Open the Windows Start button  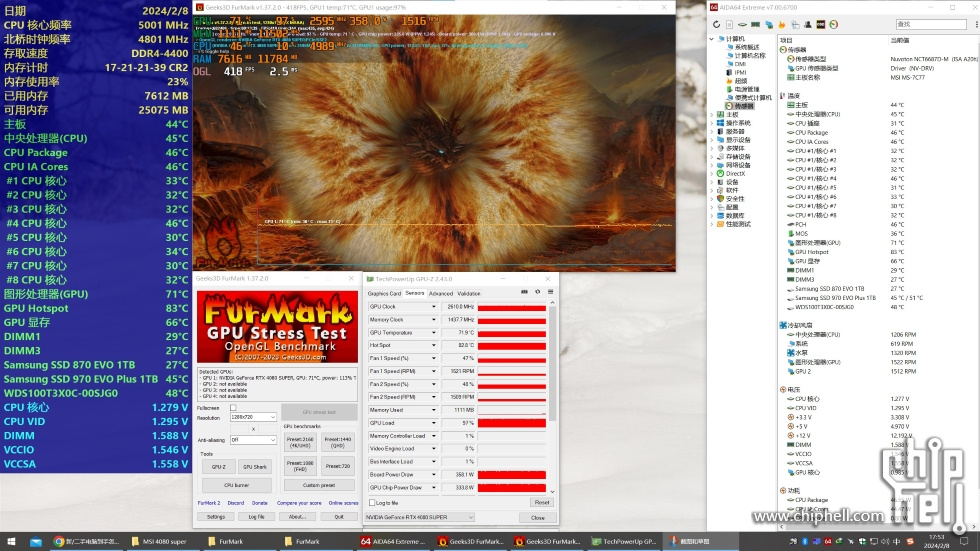coord(11,542)
